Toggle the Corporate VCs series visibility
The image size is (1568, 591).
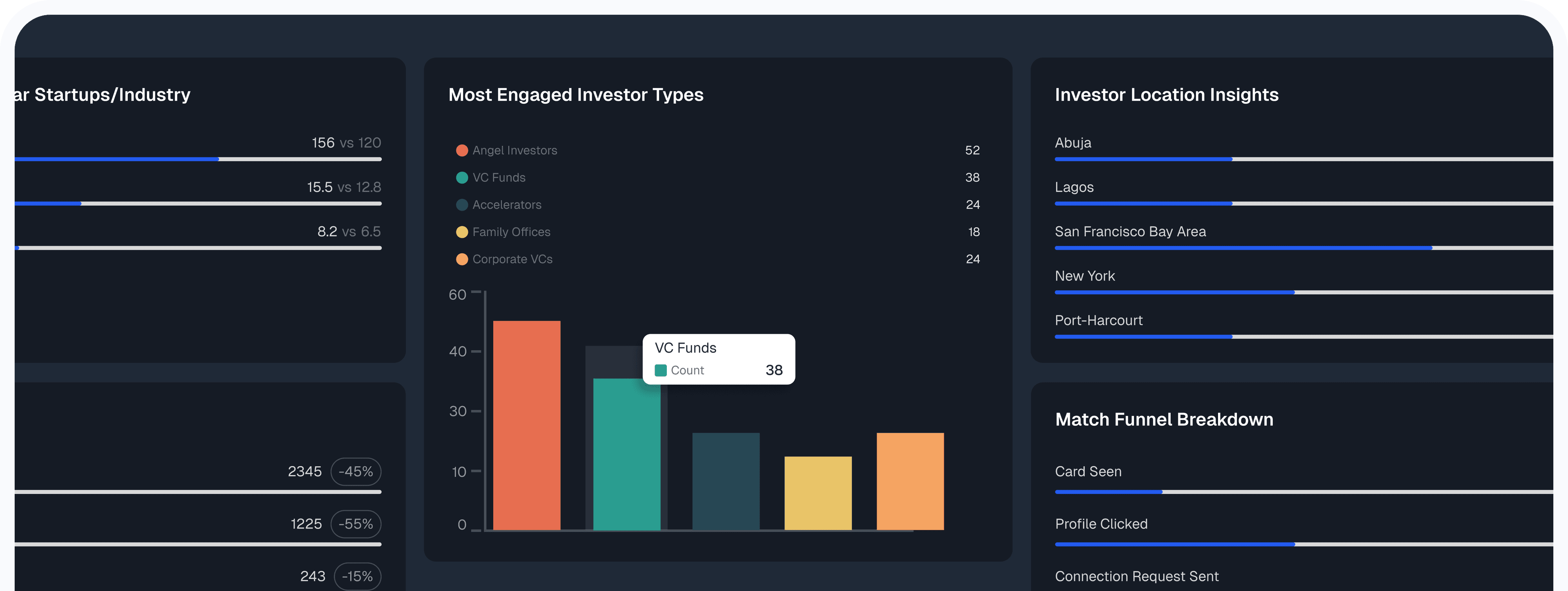click(x=512, y=259)
